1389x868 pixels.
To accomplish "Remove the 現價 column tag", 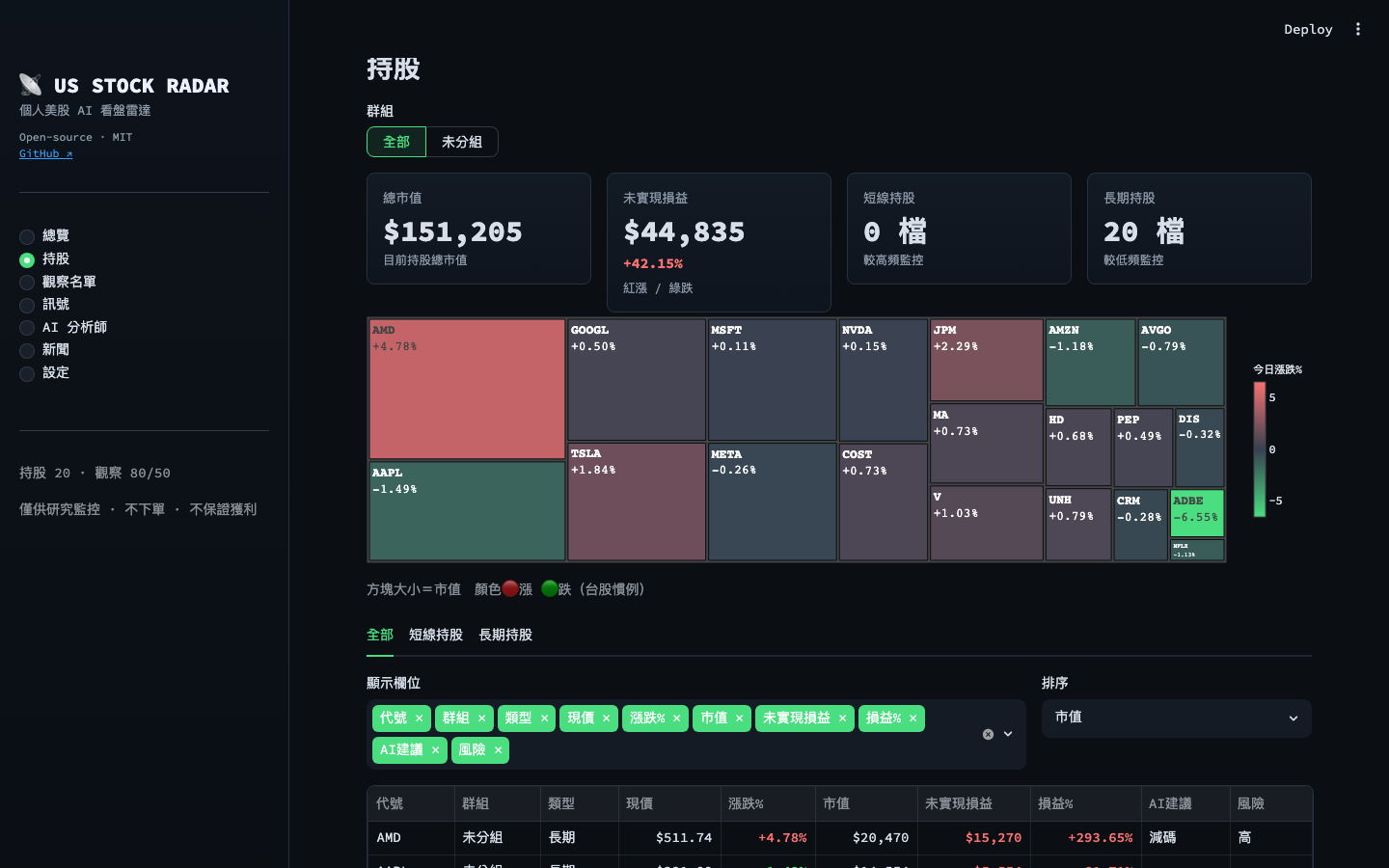I will pos(606,719).
